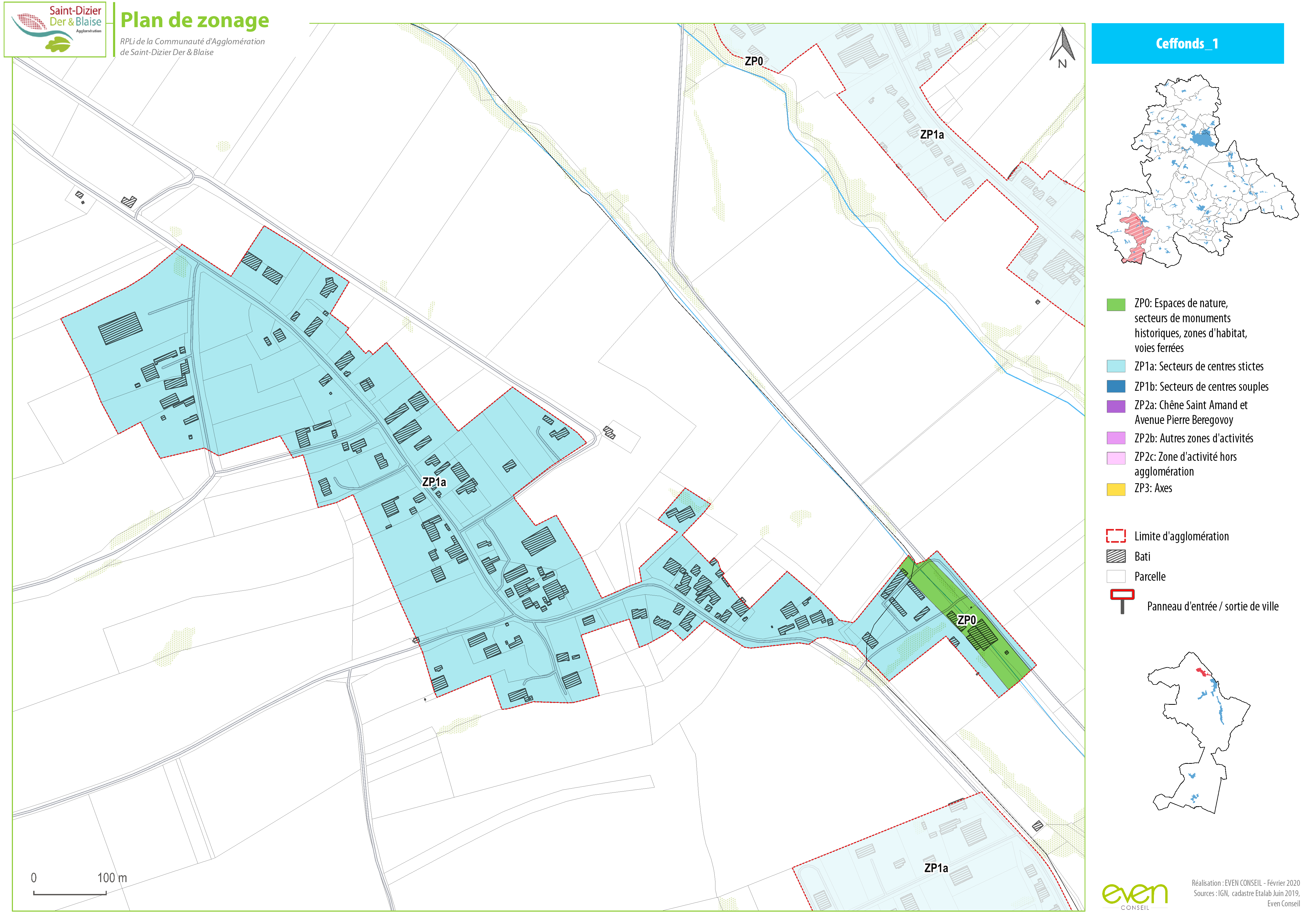This screenshot has height=924, width=1307.
Task: Click the 0 label of the scale bar
Action: pyautogui.click(x=33, y=878)
